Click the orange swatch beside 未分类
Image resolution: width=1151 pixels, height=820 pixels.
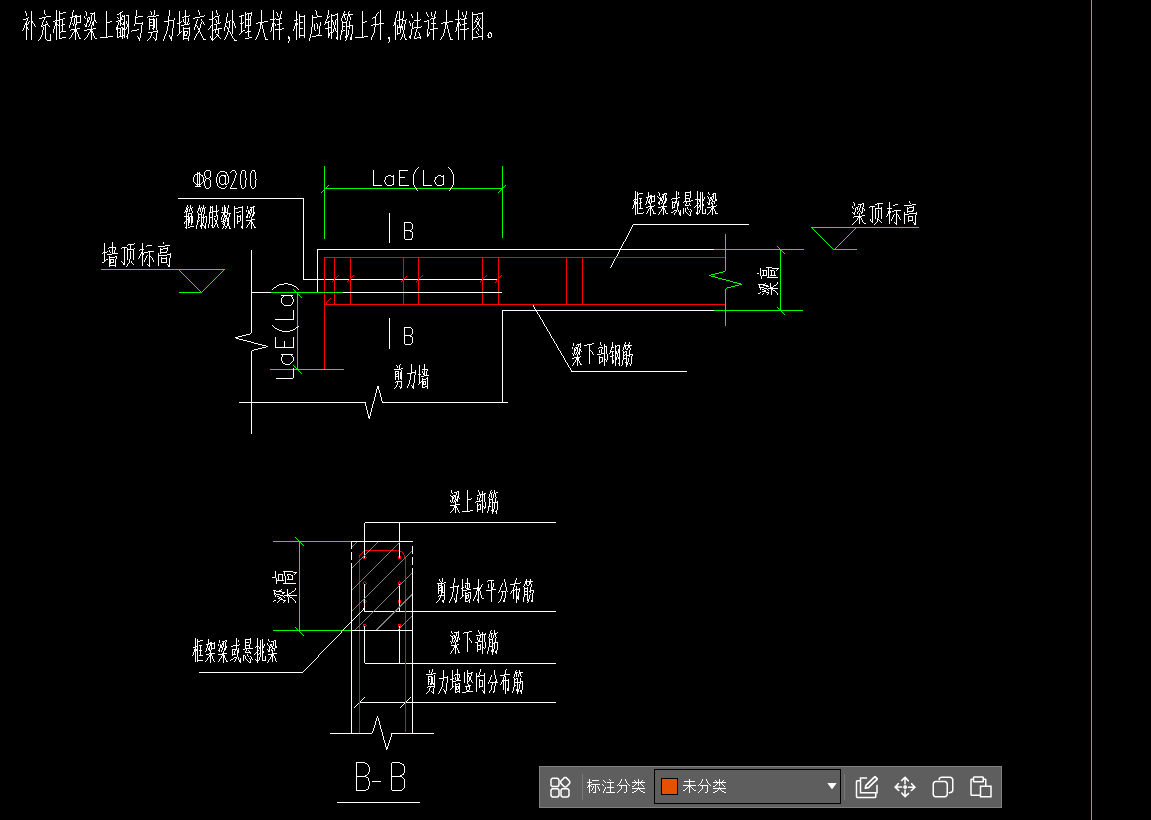[x=669, y=786]
